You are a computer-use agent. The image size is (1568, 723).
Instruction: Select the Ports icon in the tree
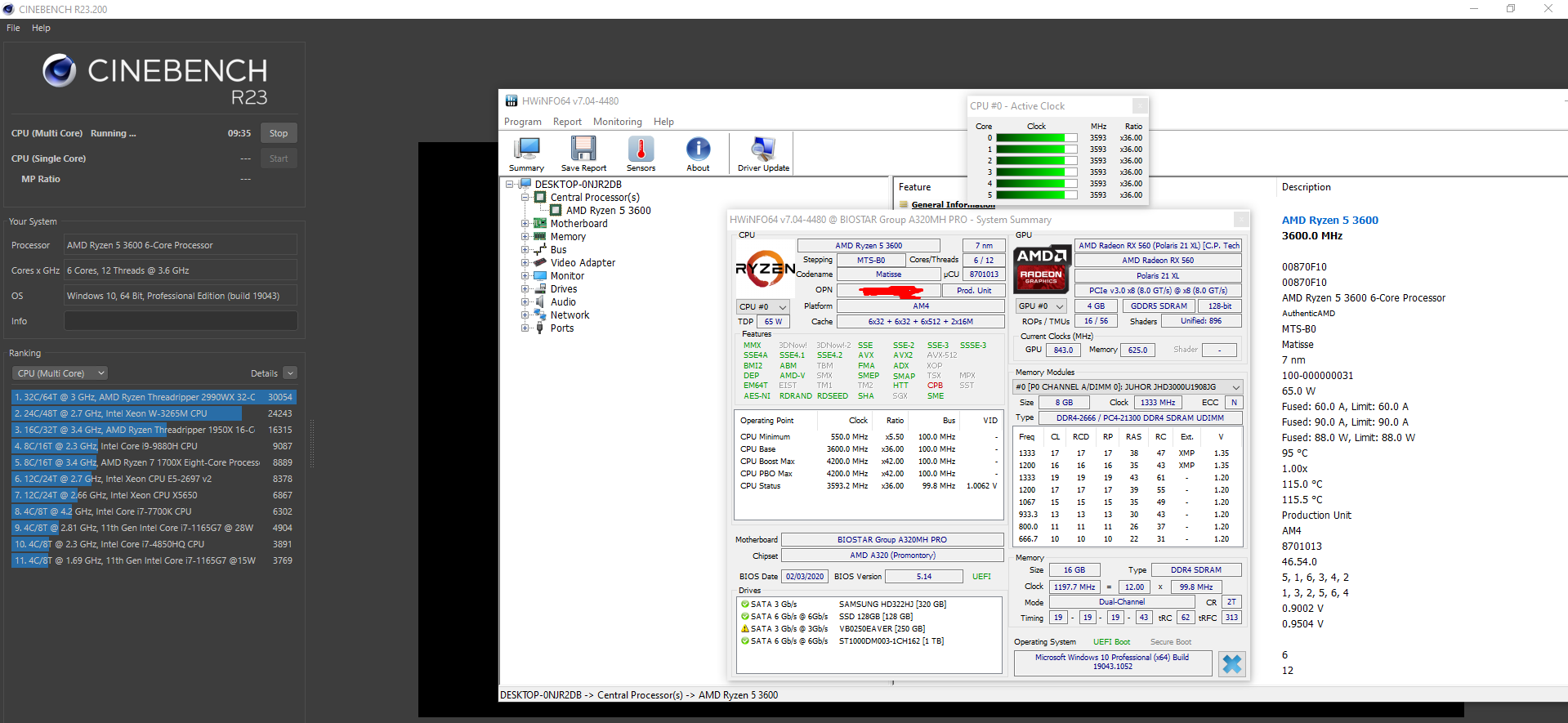pos(539,328)
